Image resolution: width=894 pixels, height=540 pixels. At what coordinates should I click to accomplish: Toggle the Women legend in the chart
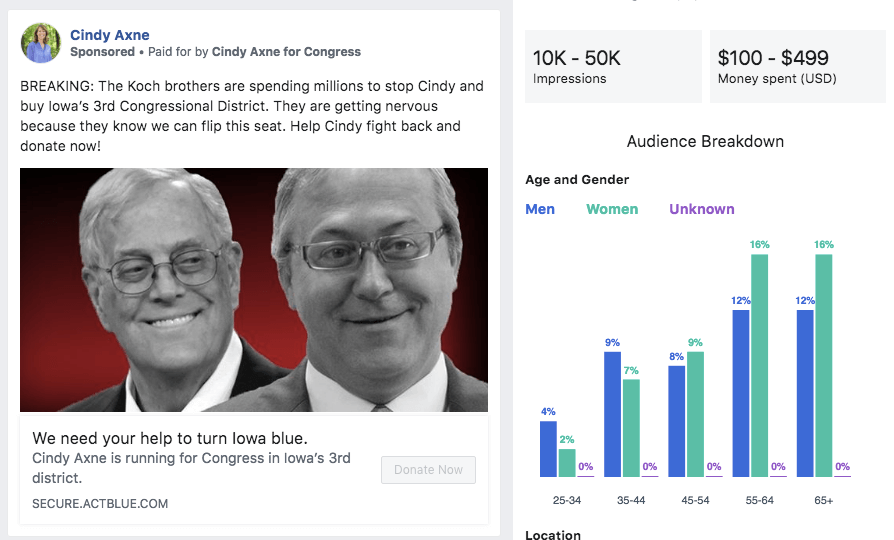point(612,209)
